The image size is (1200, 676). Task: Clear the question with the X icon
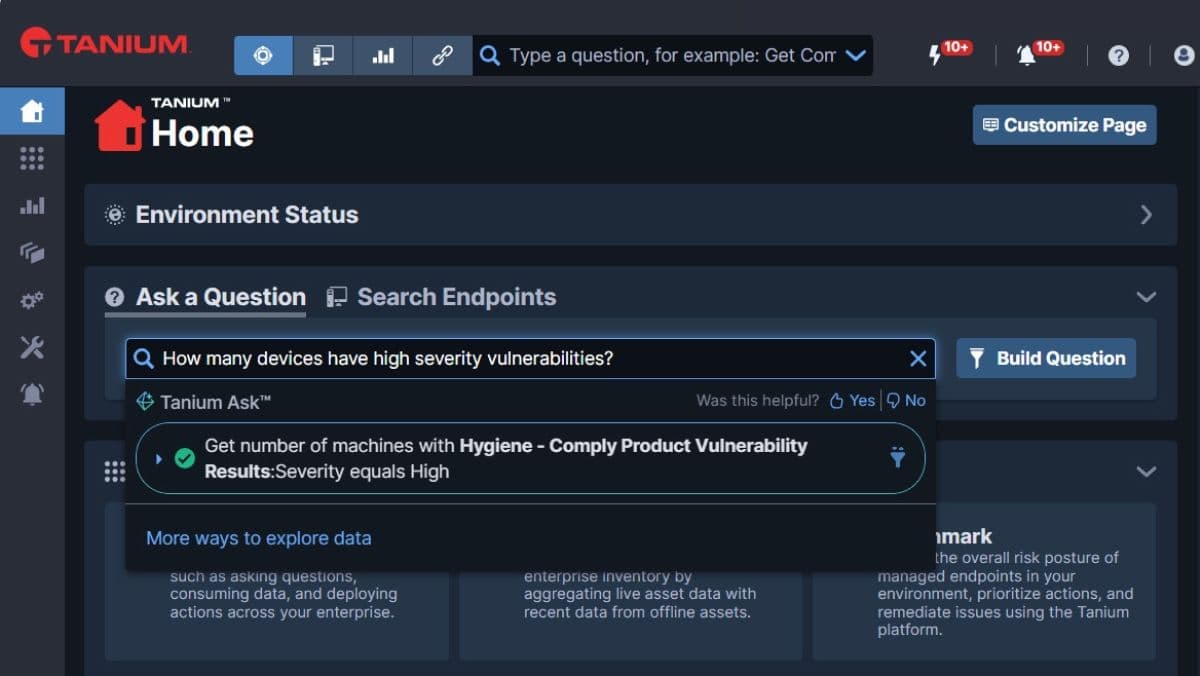[x=918, y=359]
